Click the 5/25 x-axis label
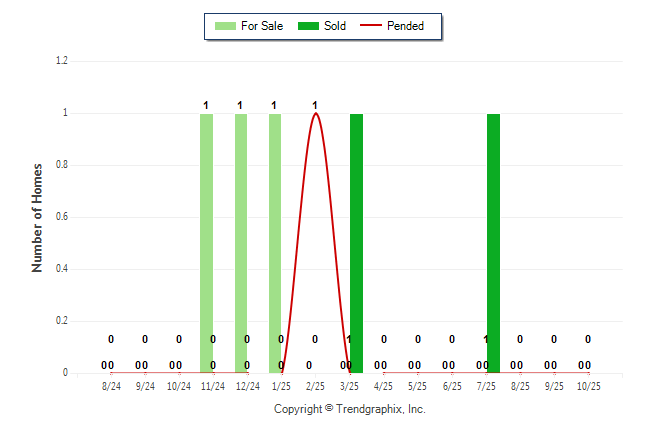The image size is (646, 434). (418, 385)
